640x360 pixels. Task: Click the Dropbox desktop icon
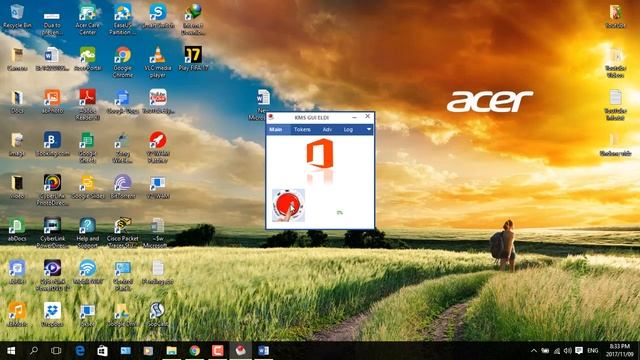pos(52,314)
